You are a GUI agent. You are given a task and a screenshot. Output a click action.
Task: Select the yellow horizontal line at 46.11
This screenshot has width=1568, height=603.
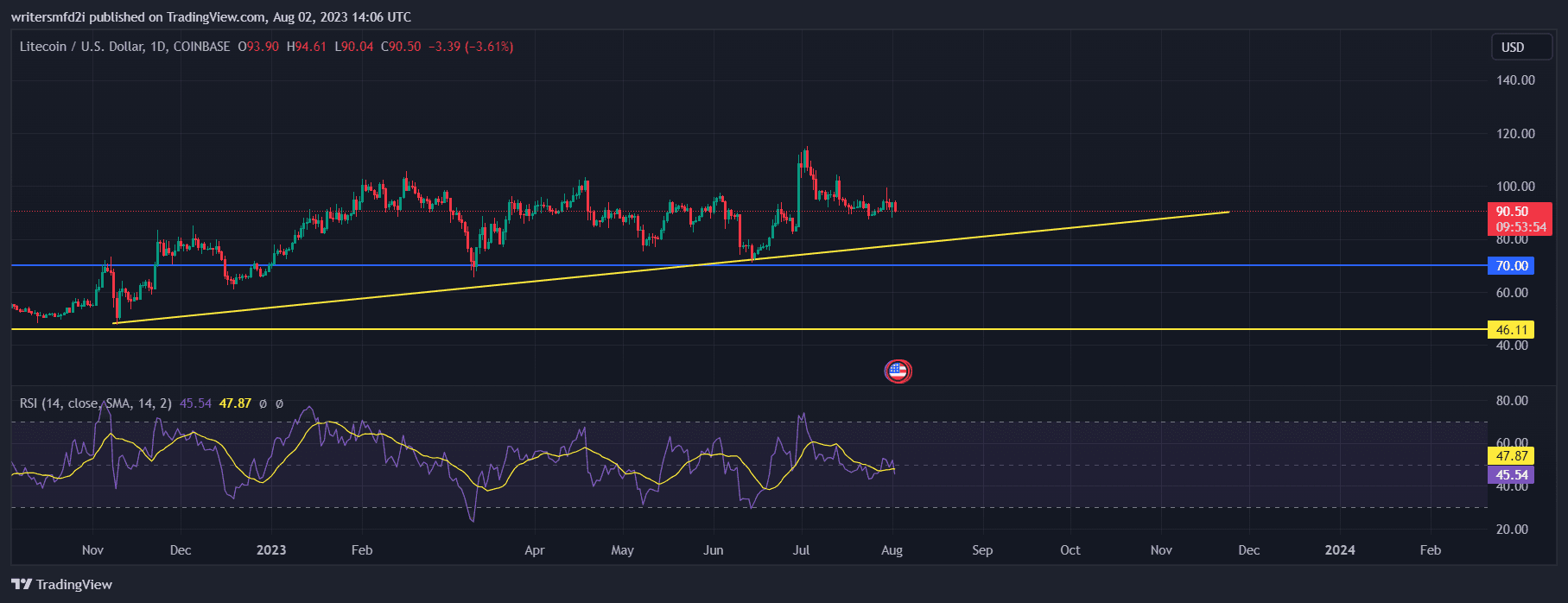coord(1037,329)
